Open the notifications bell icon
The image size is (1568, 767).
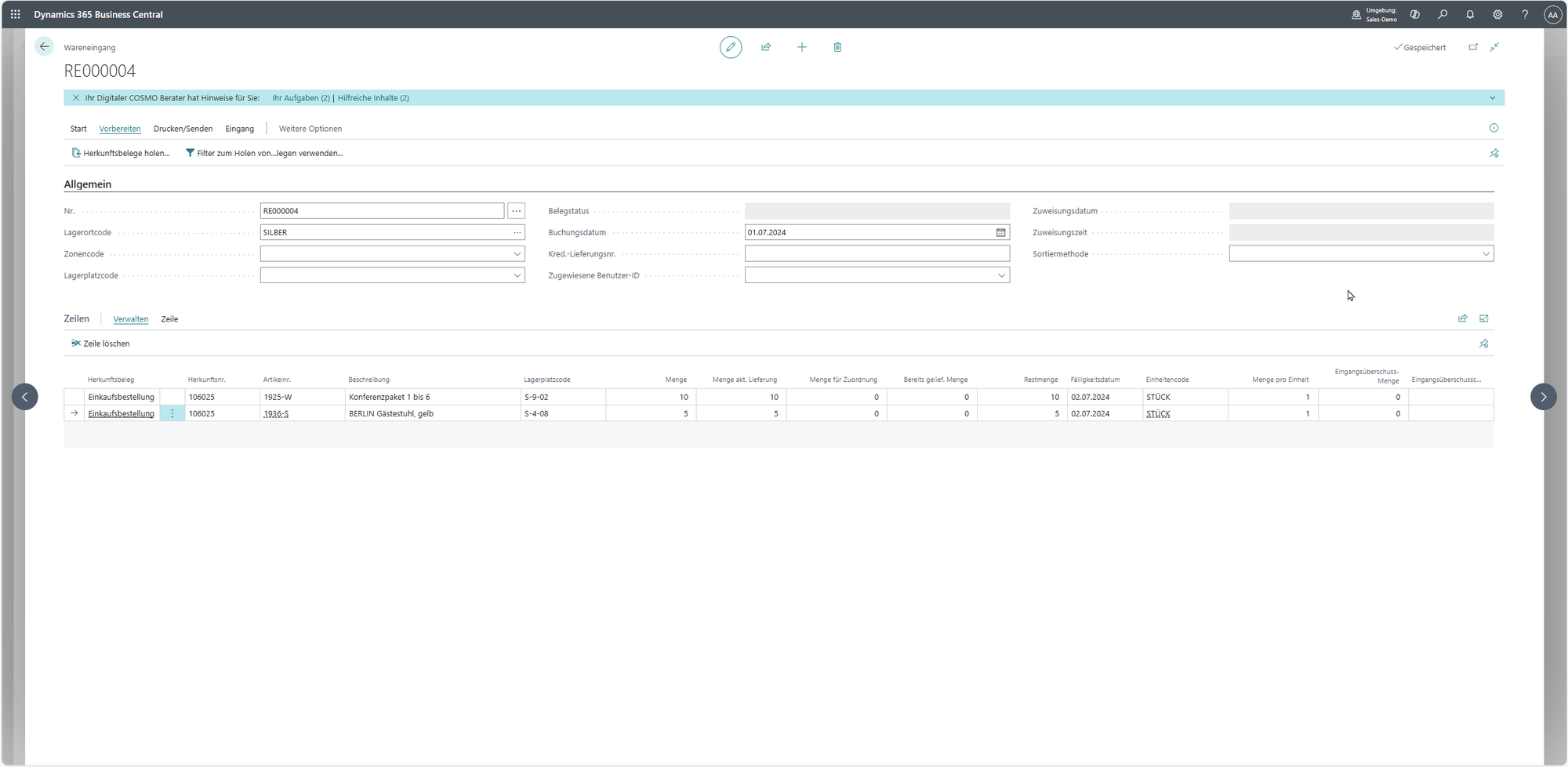point(1470,14)
